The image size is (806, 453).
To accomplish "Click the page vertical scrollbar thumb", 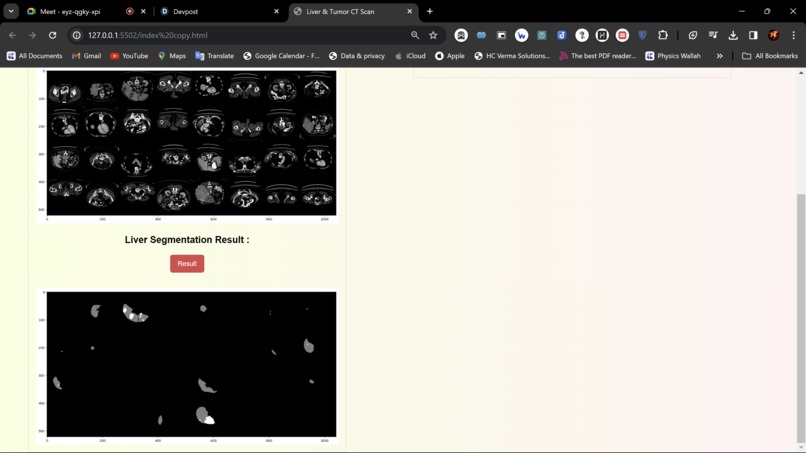I will 801,318.
